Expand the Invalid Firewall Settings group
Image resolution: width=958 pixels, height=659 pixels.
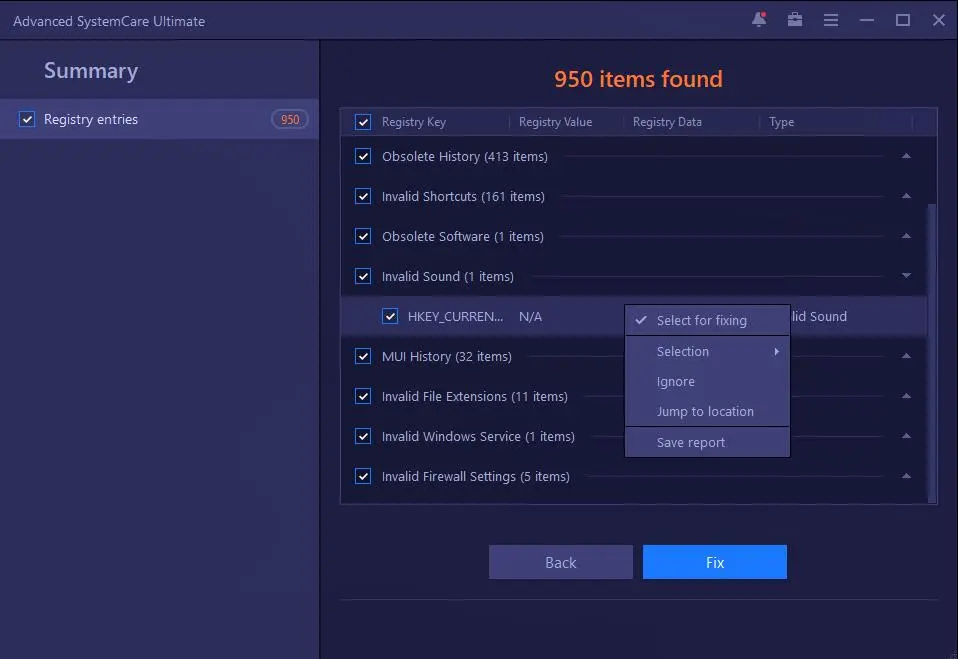click(x=906, y=477)
